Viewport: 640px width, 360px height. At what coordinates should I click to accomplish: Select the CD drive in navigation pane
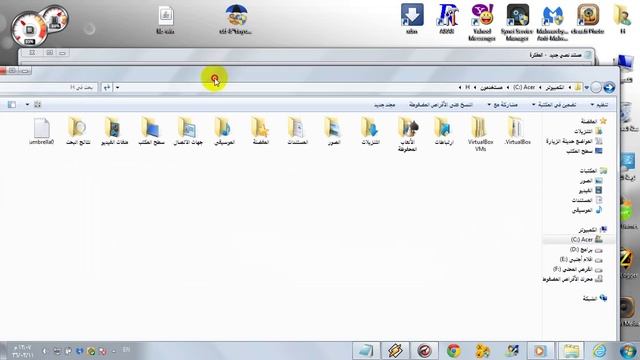point(572,279)
